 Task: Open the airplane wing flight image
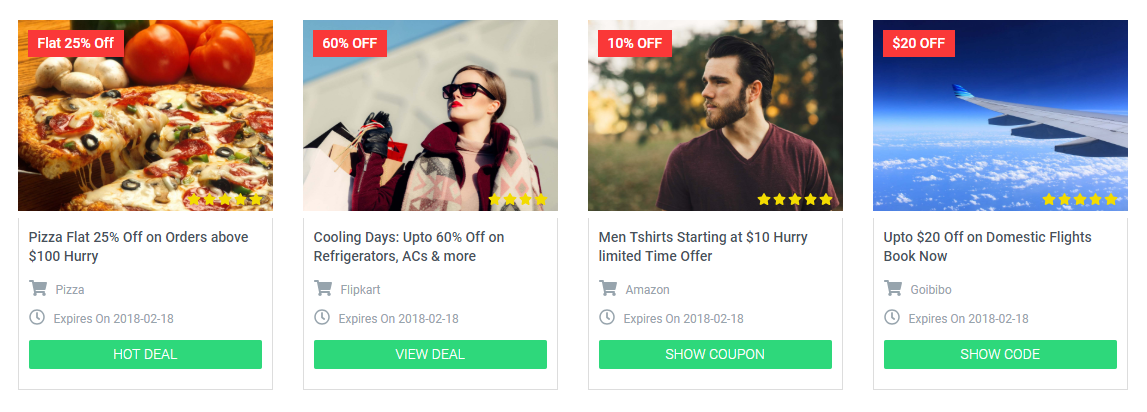1000,116
